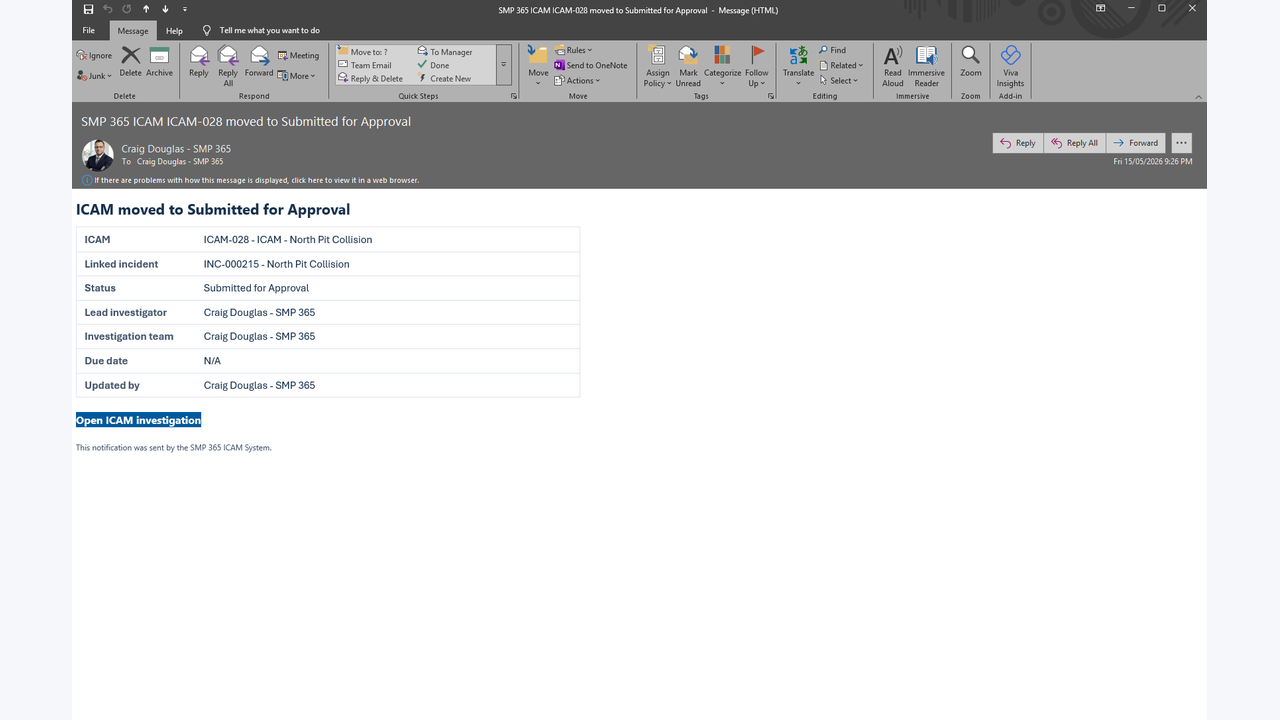Expand the Quick Steps gallery arrow
Image resolution: width=1280 pixels, height=720 pixels.
point(503,65)
